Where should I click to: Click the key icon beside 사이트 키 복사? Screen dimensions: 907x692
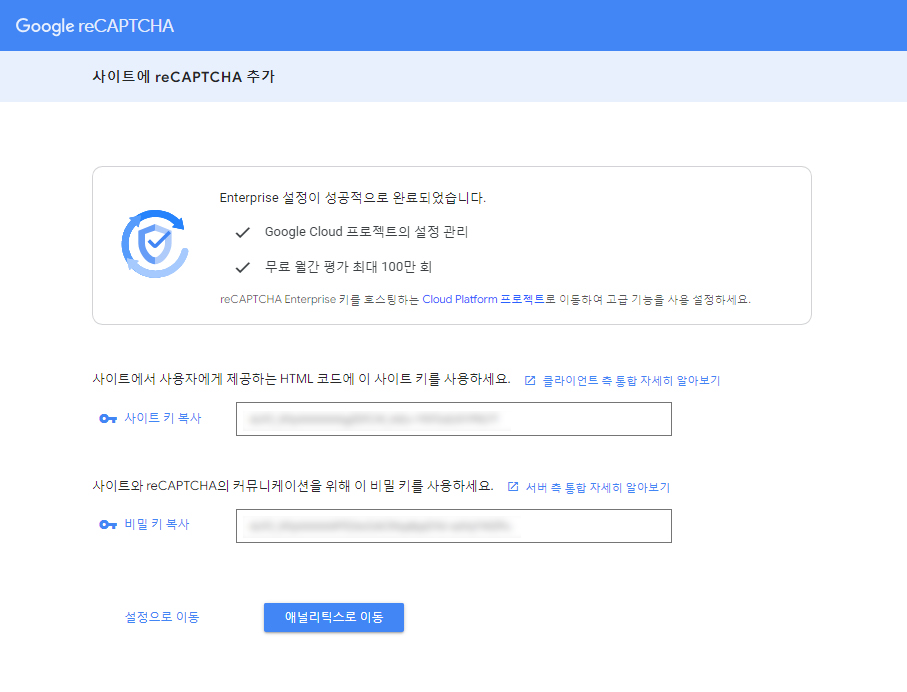point(108,418)
